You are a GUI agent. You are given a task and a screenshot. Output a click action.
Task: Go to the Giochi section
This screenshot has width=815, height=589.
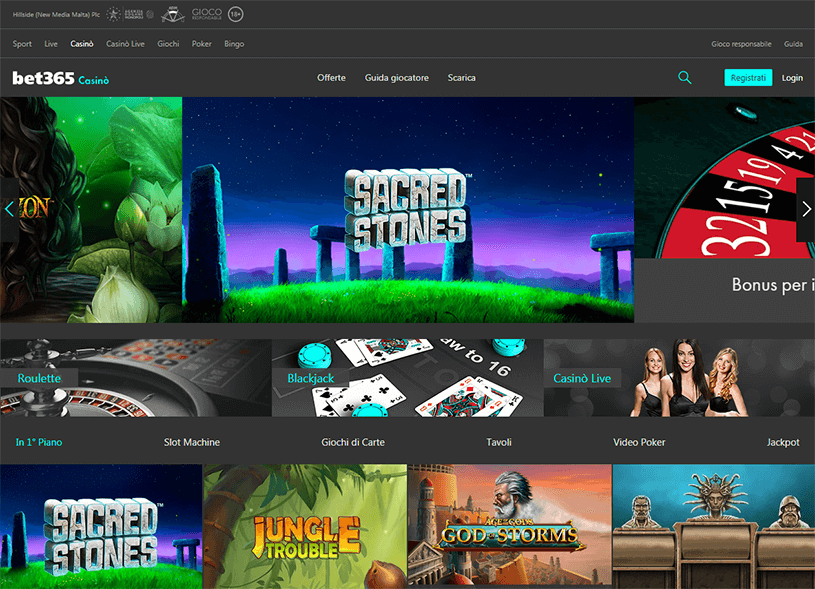(168, 44)
